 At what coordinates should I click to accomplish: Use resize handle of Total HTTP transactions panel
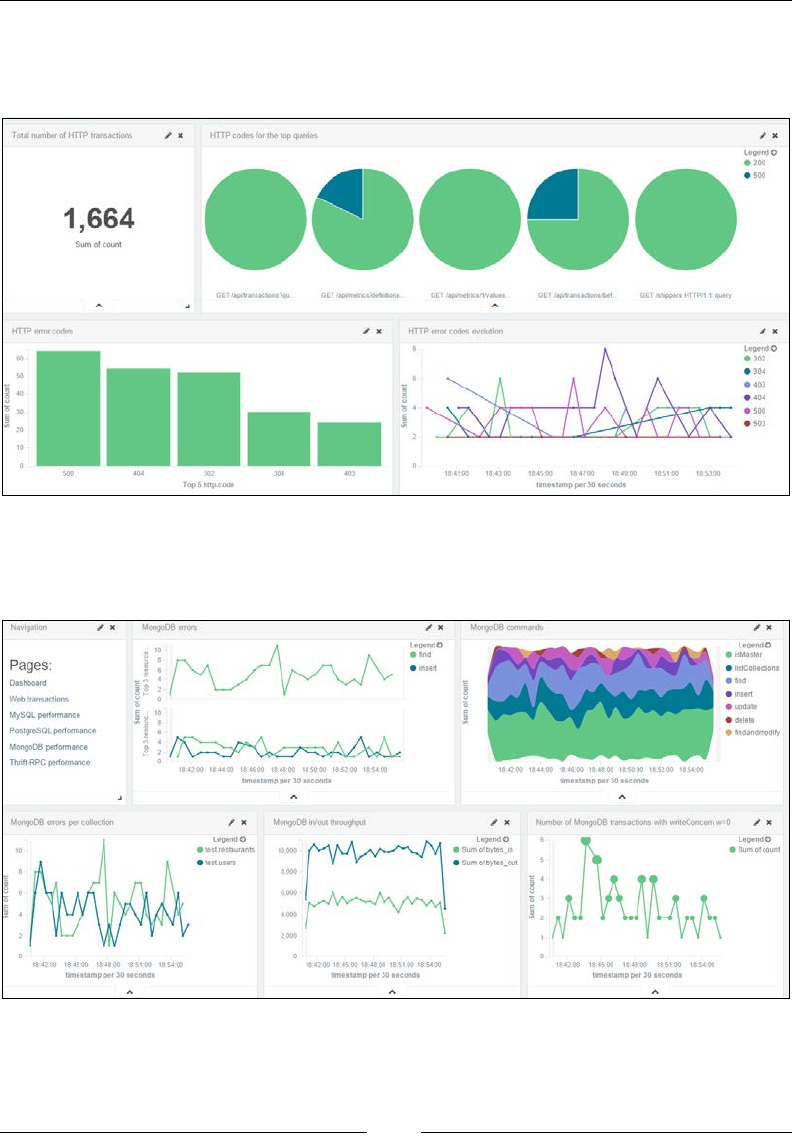[187, 307]
